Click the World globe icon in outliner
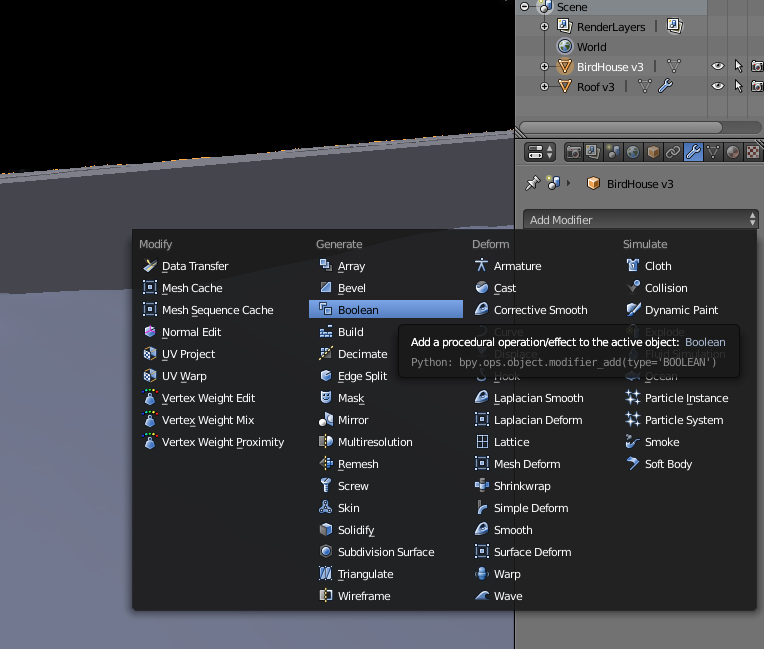The image size is (764, 649). (x=565, y=46)
